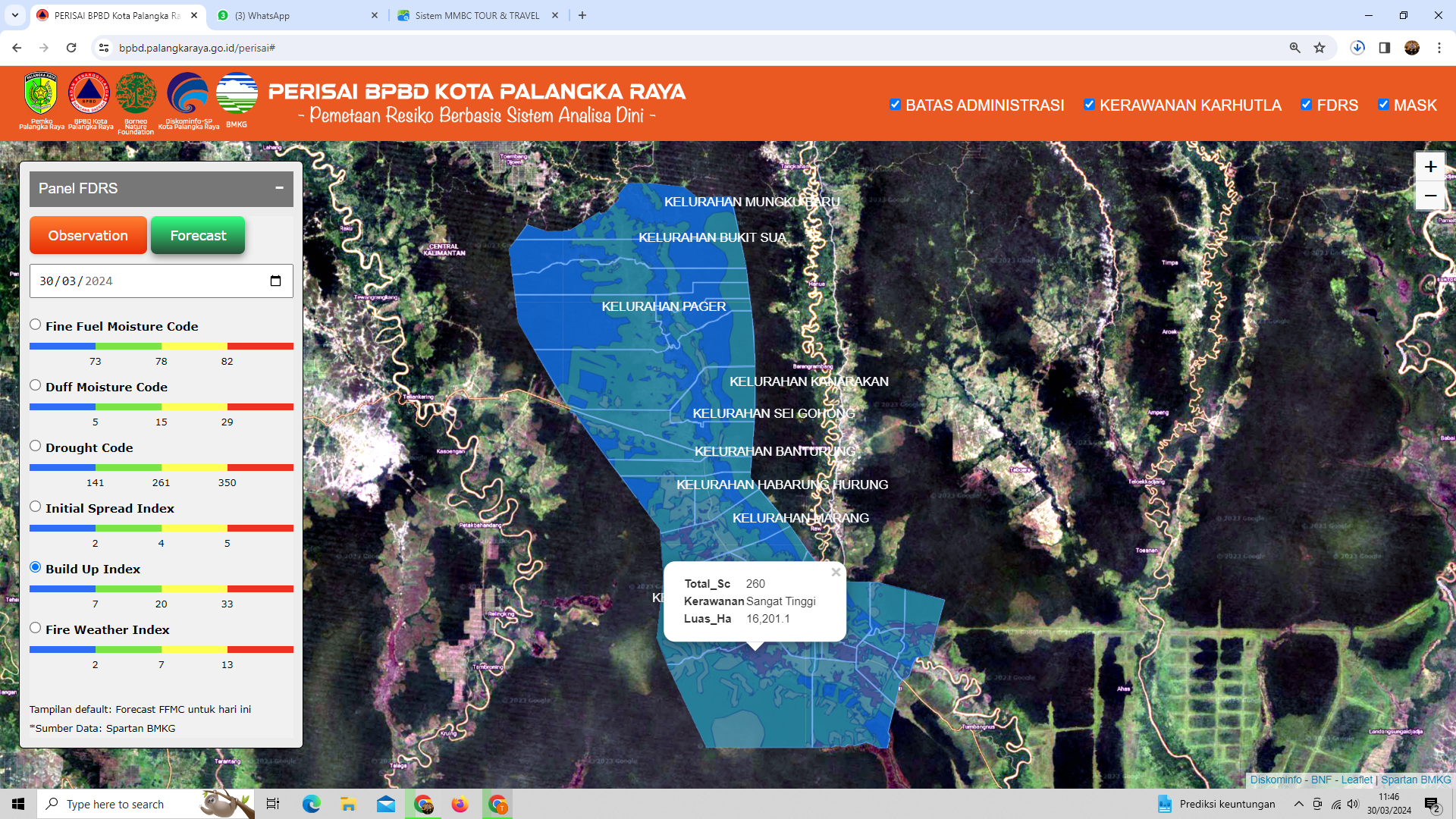Viewport: 1456px width, 819px height.
Task: Click Windows taskbar search box
Action: coord(146,804)
